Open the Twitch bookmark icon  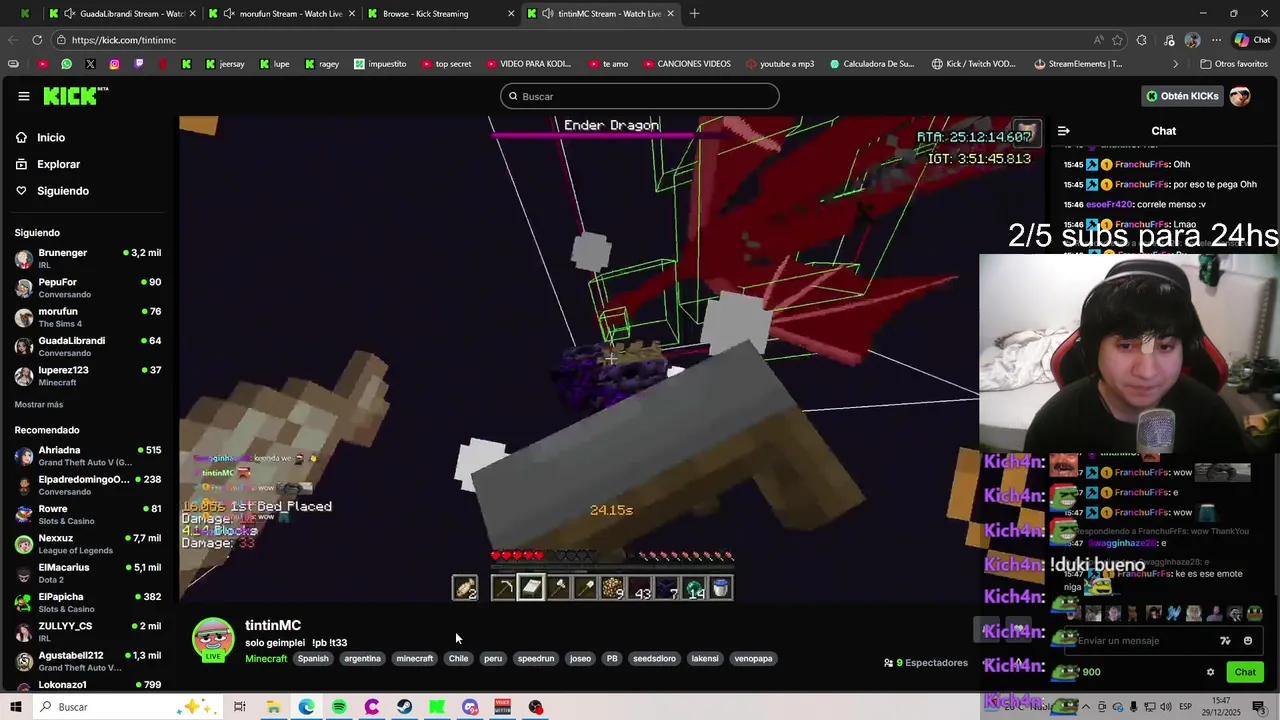[x=138, y=64]
